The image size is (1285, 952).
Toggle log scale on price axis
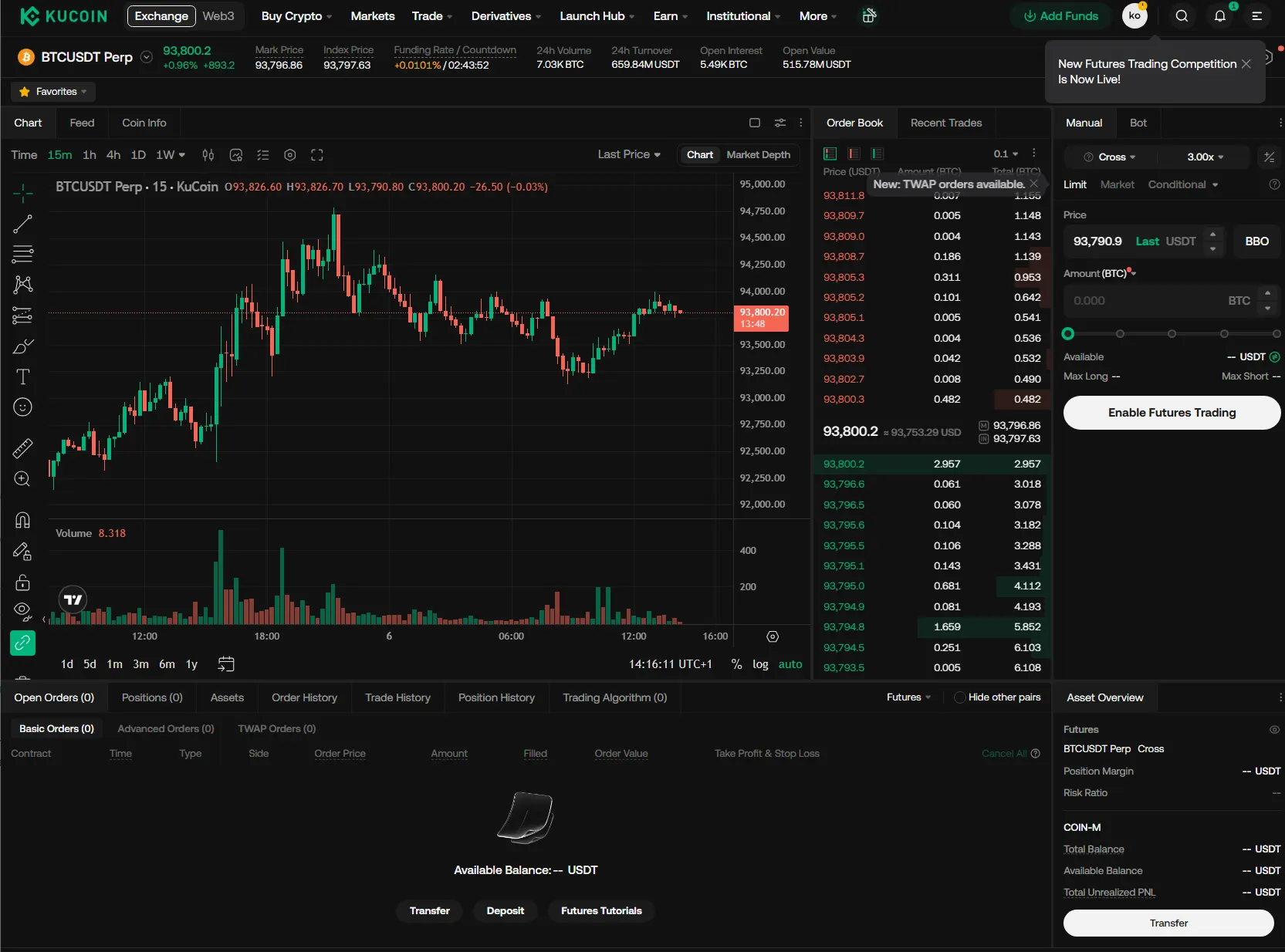point(760,664)
